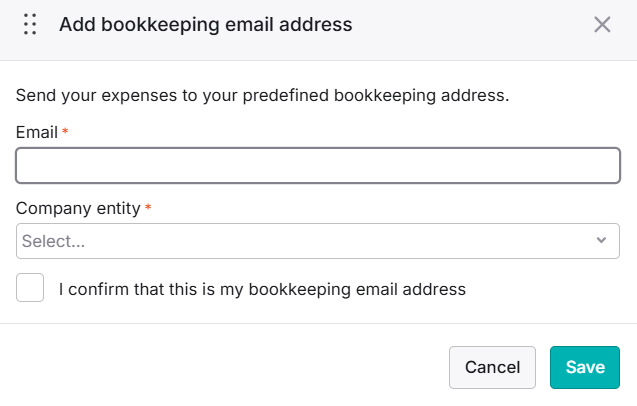Click the down chevron in Company entity
The width and height of the screenshot is (637, 406).
(x=601, y=240)
